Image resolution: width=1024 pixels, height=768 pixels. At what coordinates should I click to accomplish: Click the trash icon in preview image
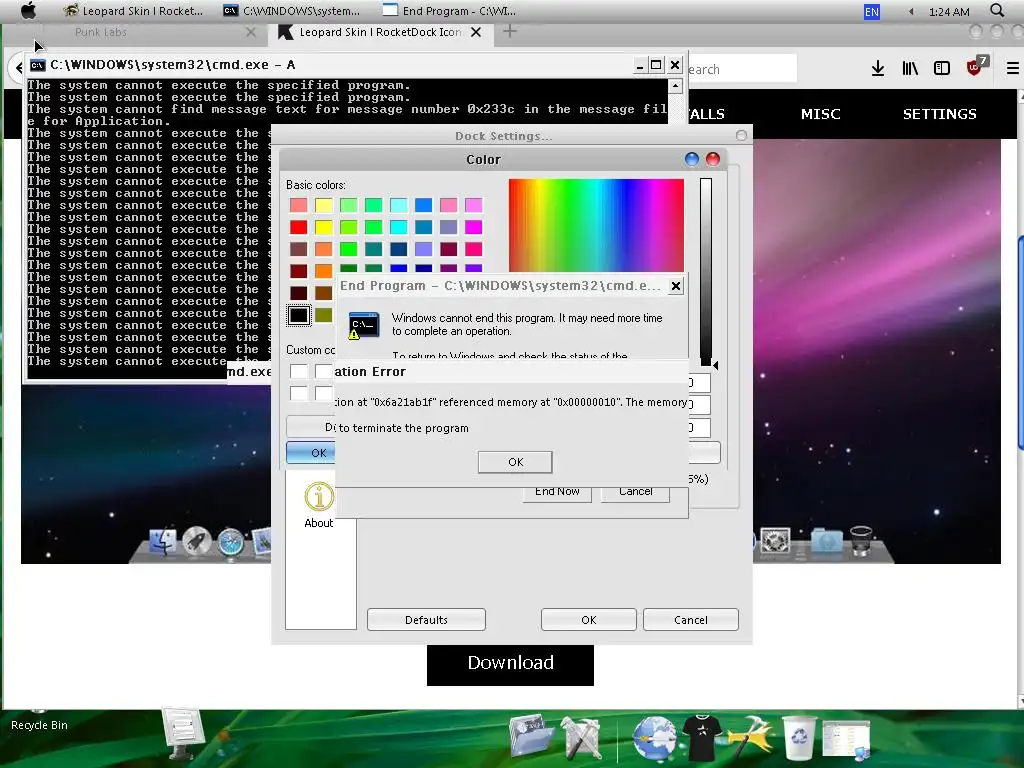861,541
